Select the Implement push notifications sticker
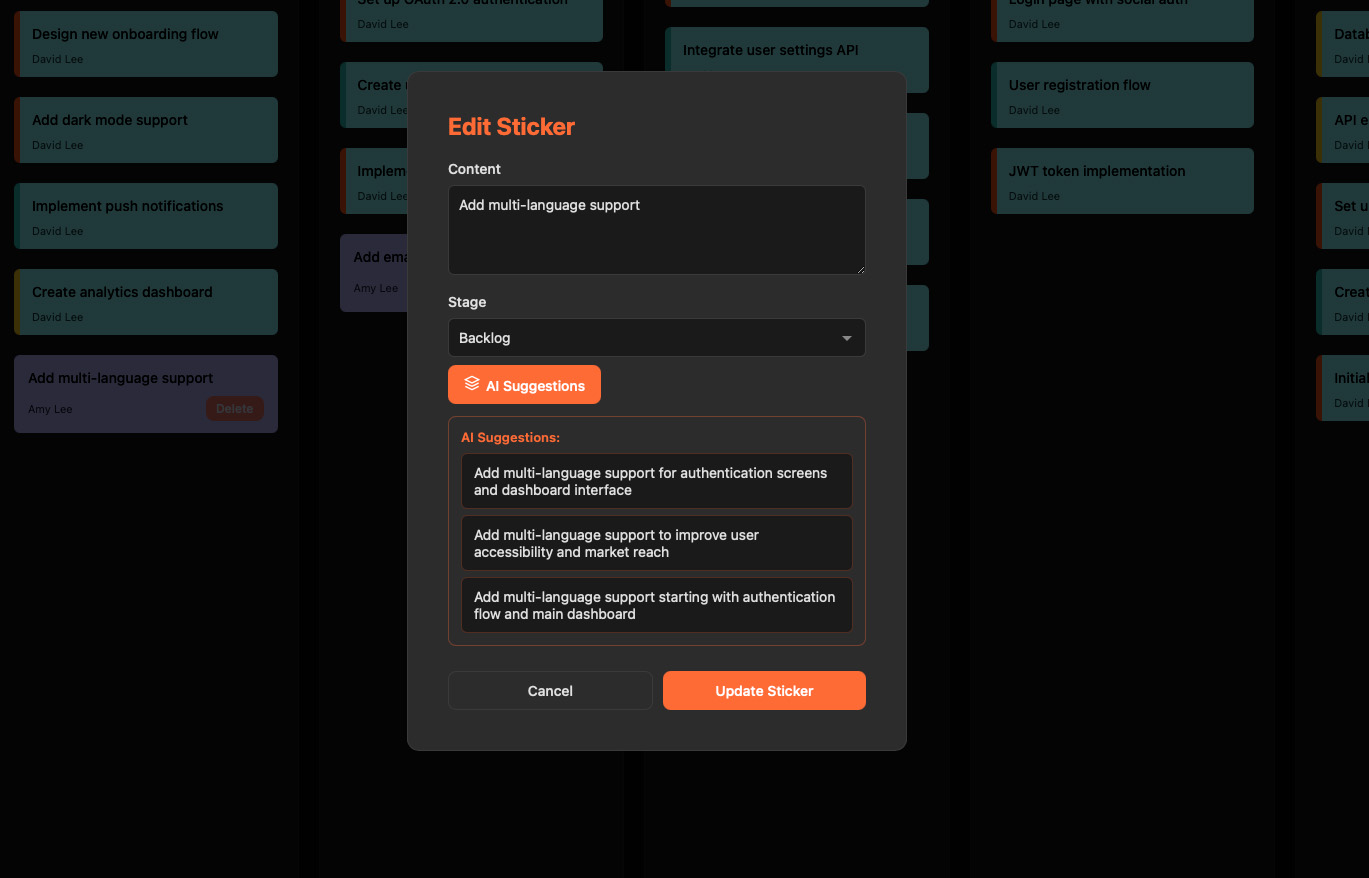 (145, 215)
